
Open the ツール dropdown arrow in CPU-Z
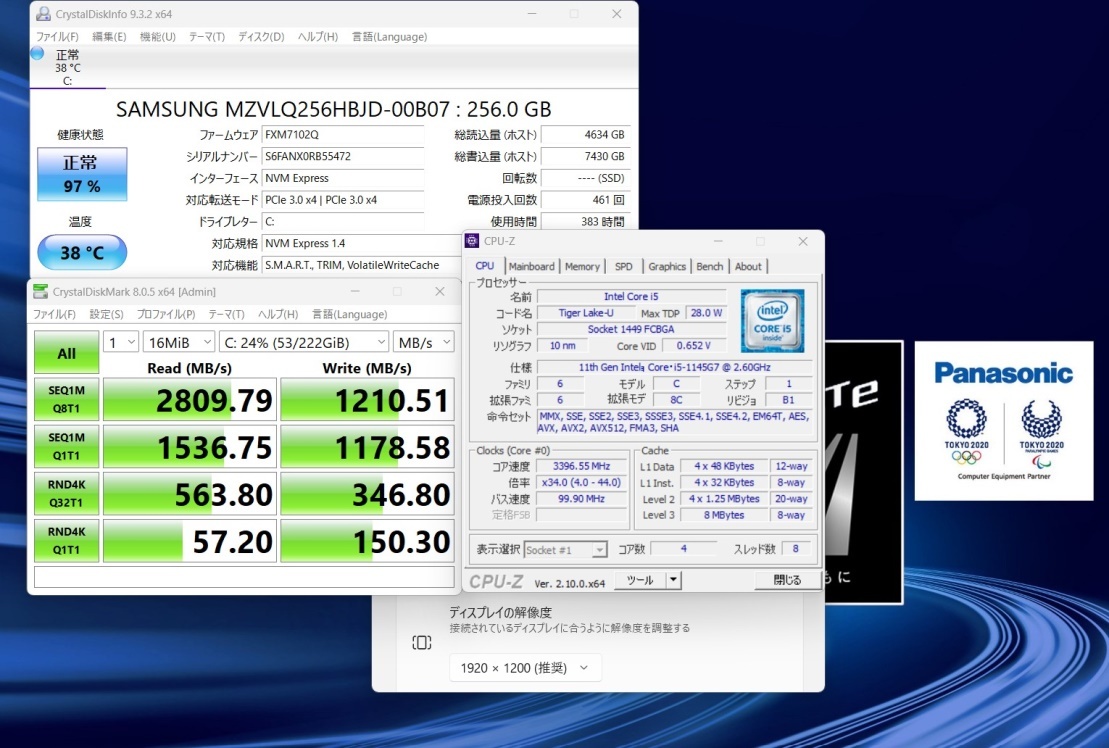pyautogui.click(x=674, y=580)
